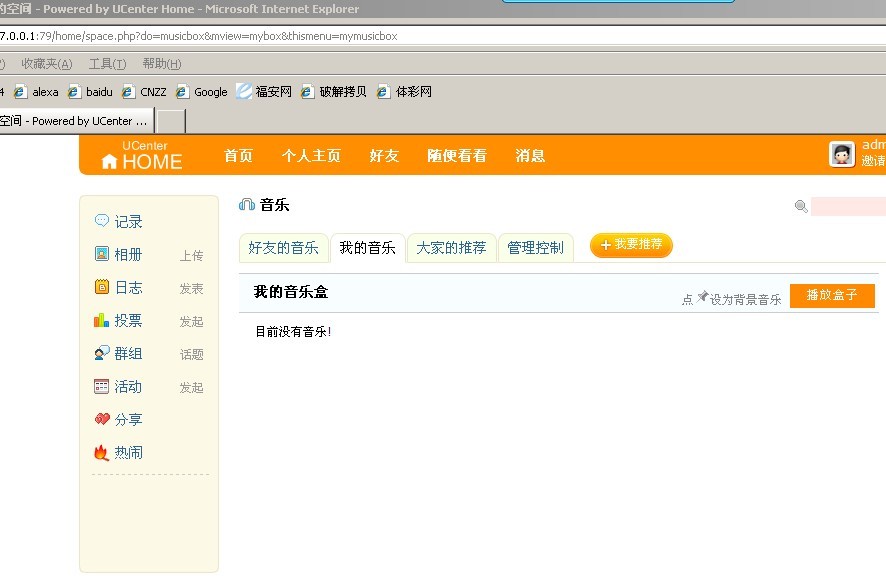This screenshot has width=886, height=582.
Task: Click the blank new tab button
Action: pyautogui.click(x=171, y=121)
